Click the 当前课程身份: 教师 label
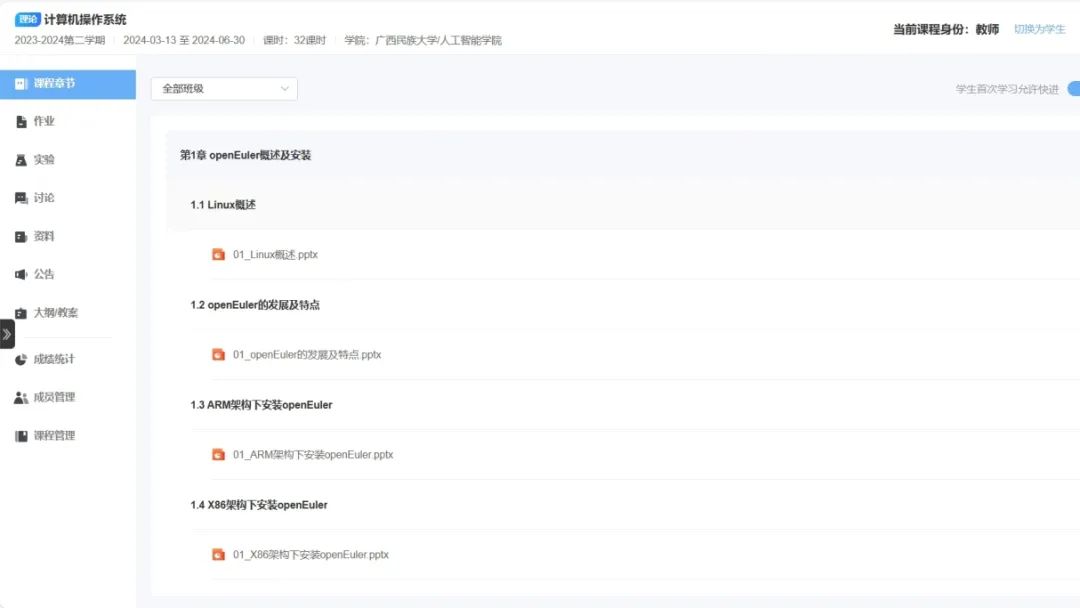The width and height of the screenshot is (1080, 608). [x=946, y=29]
